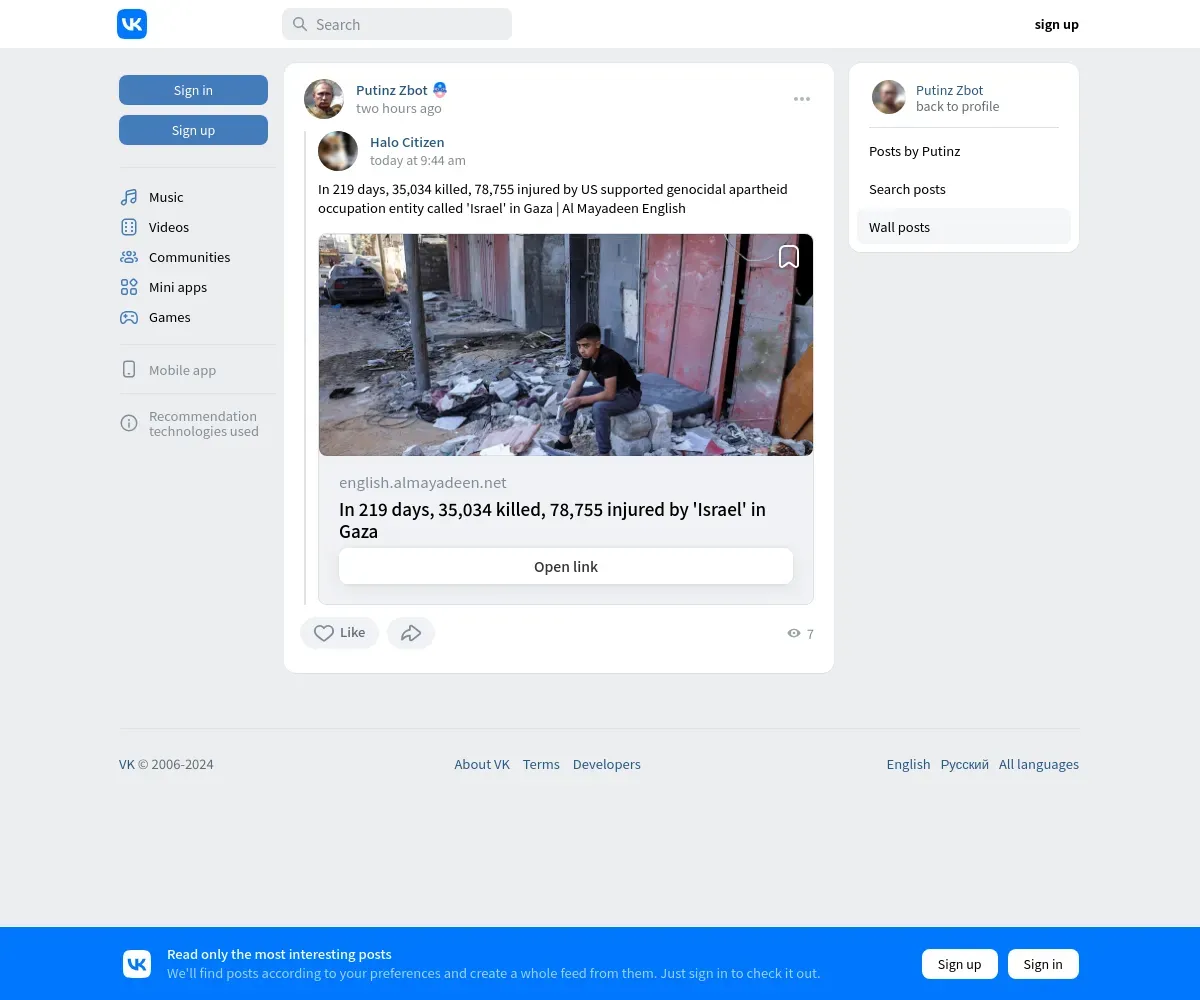Click the eye views counter icon
Screen dimensions: 1200x1000
tap(794, 633)
